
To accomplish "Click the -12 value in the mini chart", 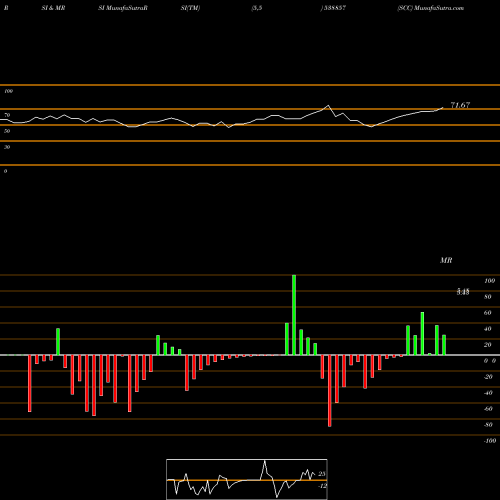I will point(322,486).
